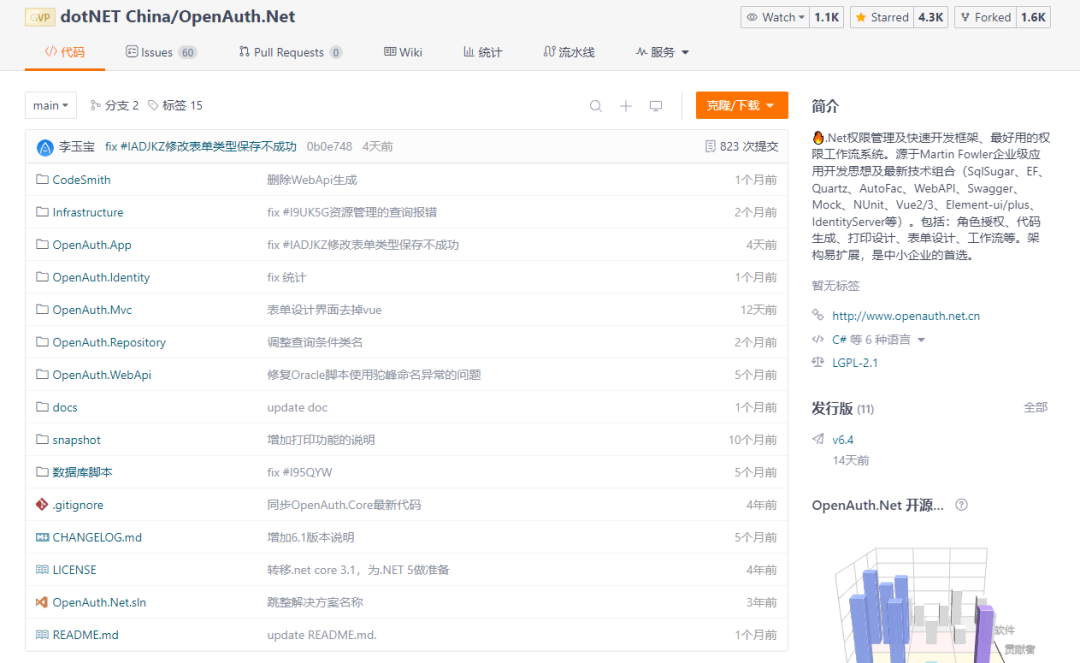Click the plus icon to create new file
Image resolution: width=1080 pixels, height=663 pixels.
click(625, 105)
